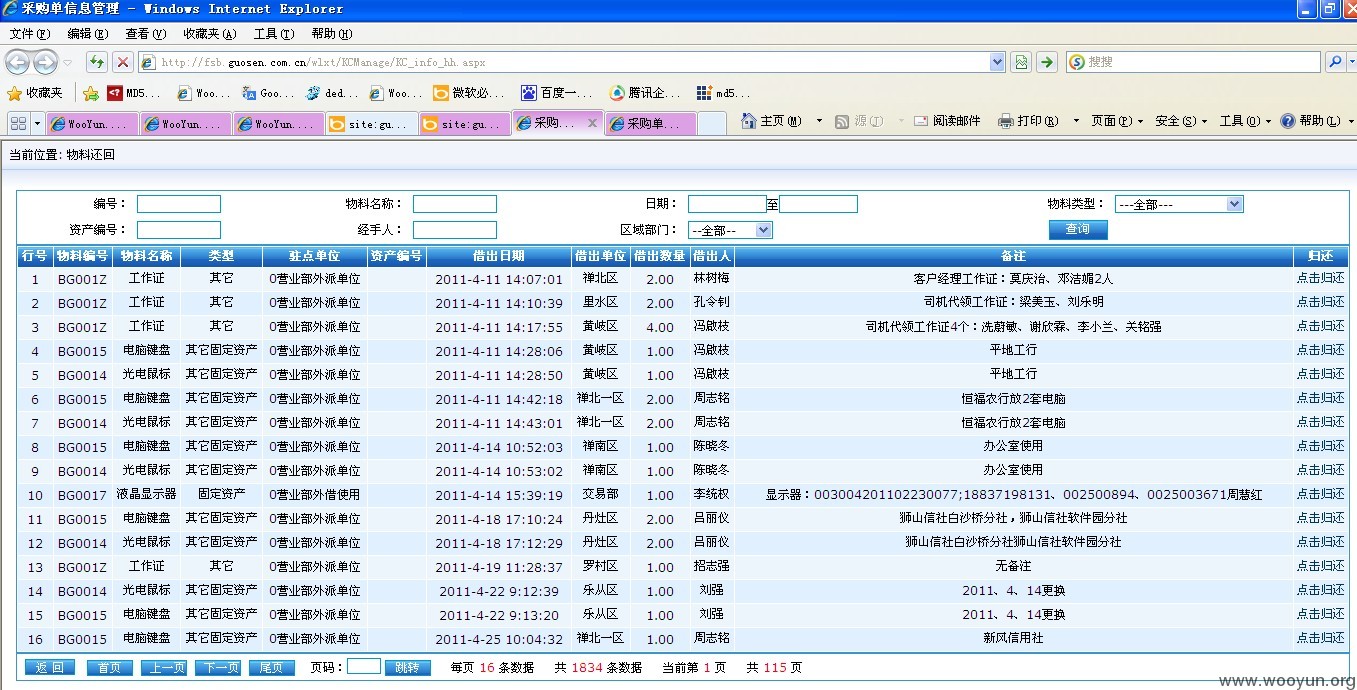Image resolution: width=1357 pixels, height=690 pixels.
Task: Click the 帮助 help question-mark icon
Action: click(x=1288, y=121)
